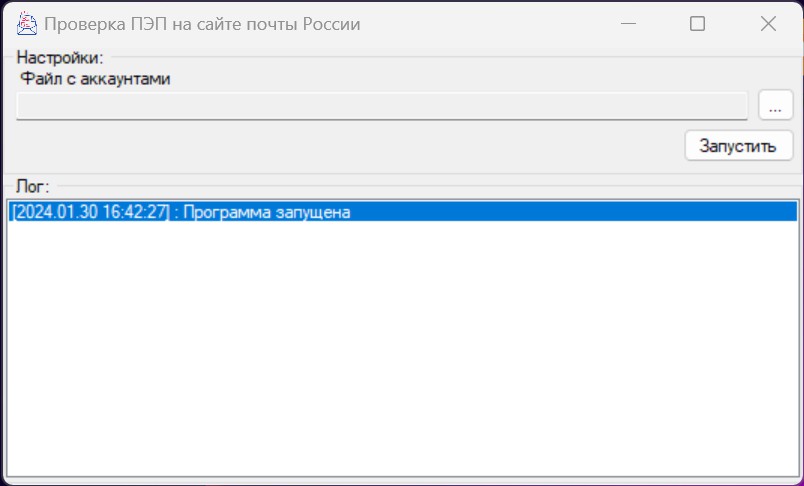Click the Файл с аккаунтами label
The height and width of the screenshot is (486, 804).
click(95, 80)
